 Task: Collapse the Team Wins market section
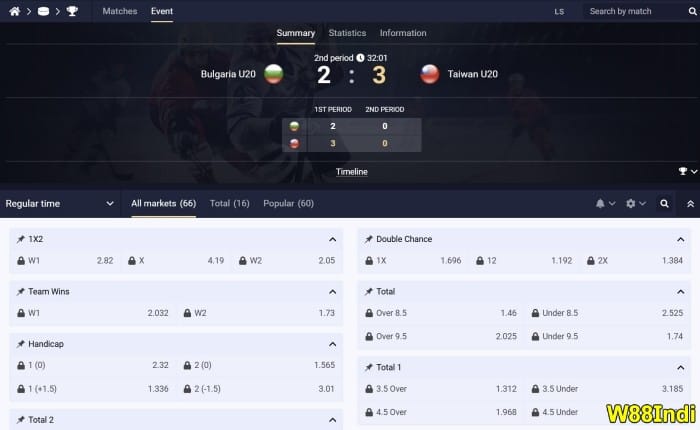pyautogui.click(x=332, y=291)
